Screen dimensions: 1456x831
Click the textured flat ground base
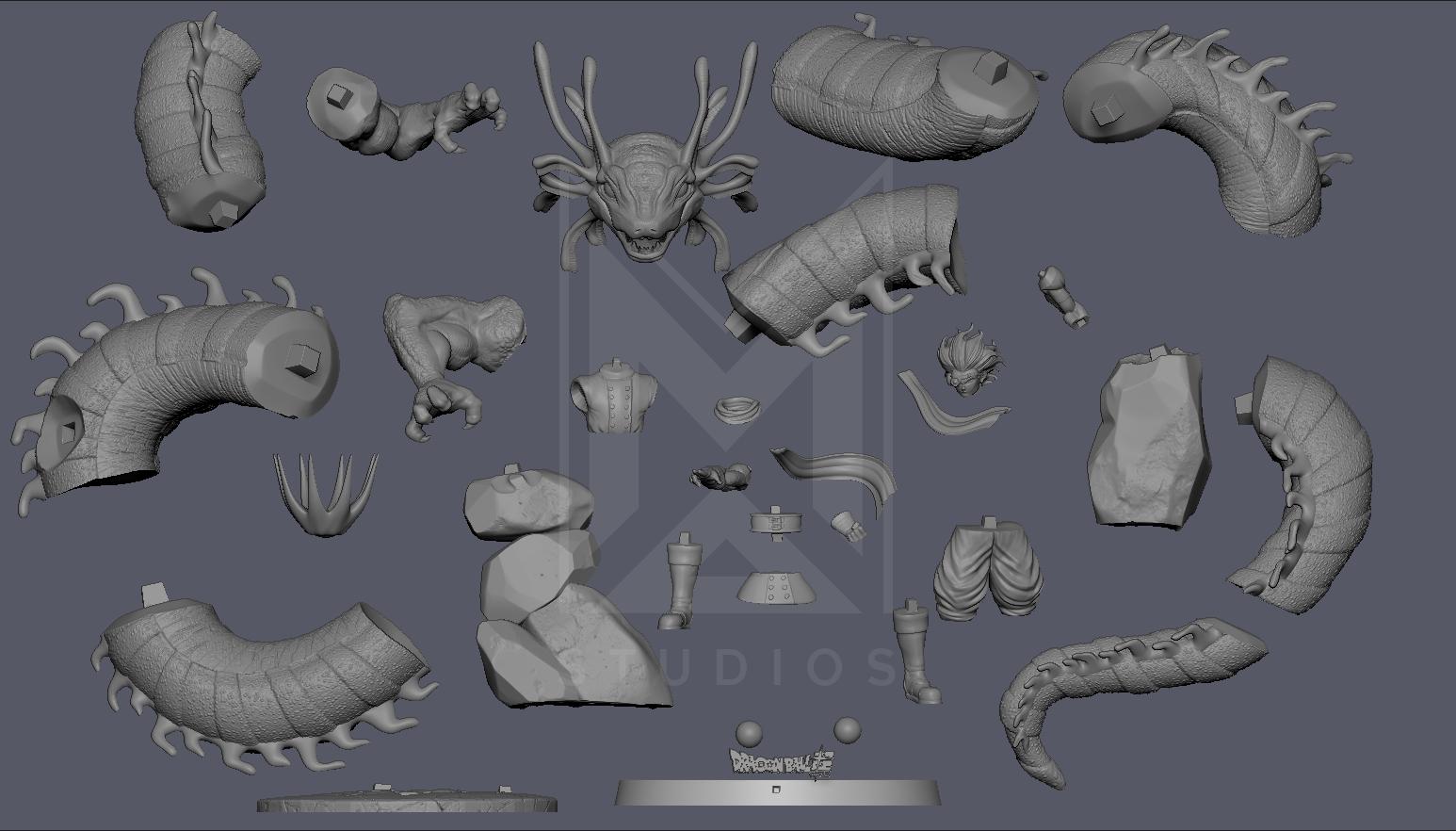pos(407,802)
